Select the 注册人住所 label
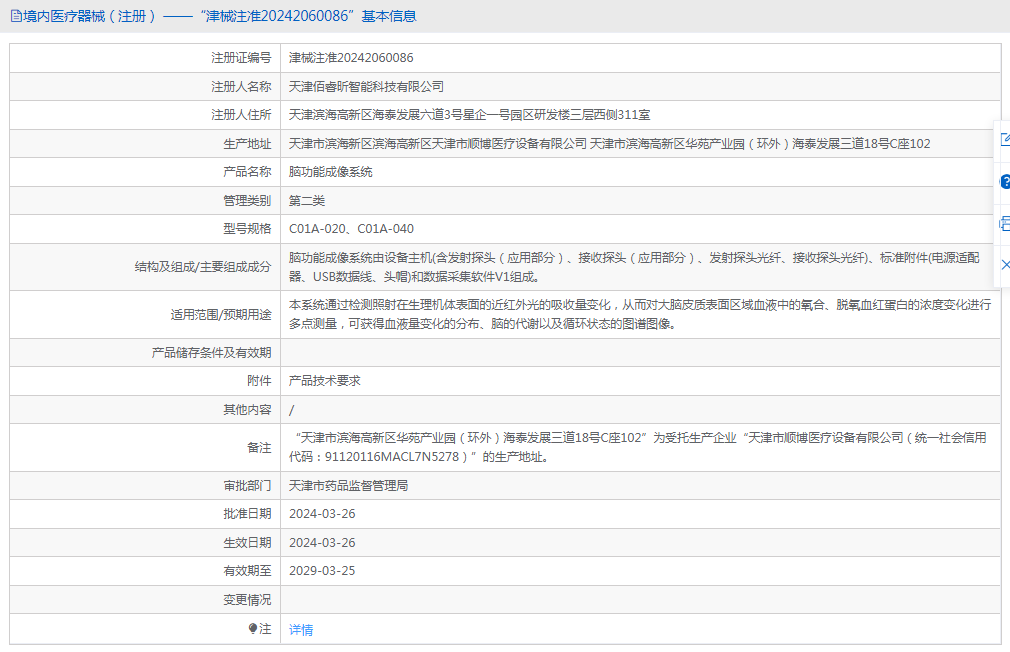Image resolution: width=1010 pixels, height=652 pixels. 241,115
